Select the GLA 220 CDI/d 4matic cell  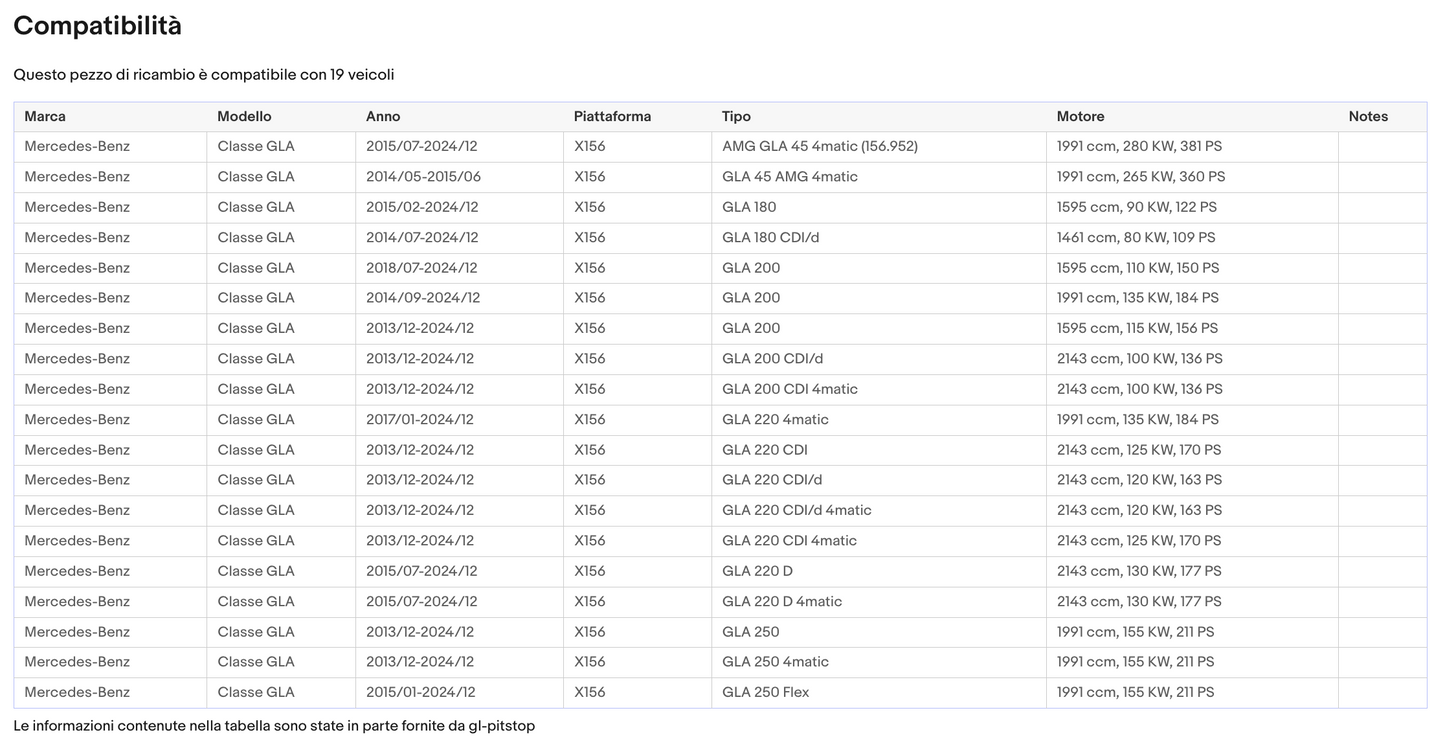point(796,511)
